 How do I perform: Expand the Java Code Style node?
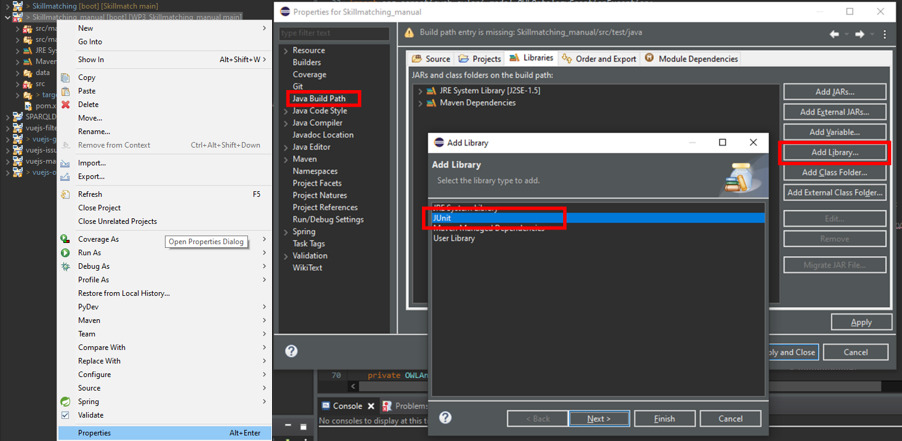tap(285, 111)
